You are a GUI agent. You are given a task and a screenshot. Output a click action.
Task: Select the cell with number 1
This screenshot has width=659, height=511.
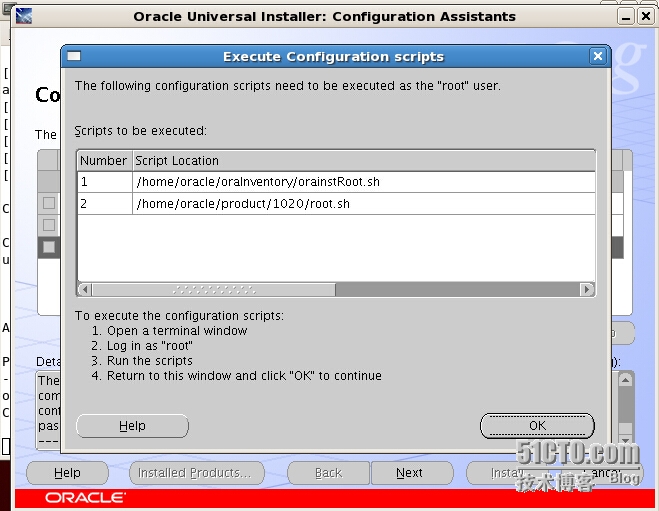point(105,182)
